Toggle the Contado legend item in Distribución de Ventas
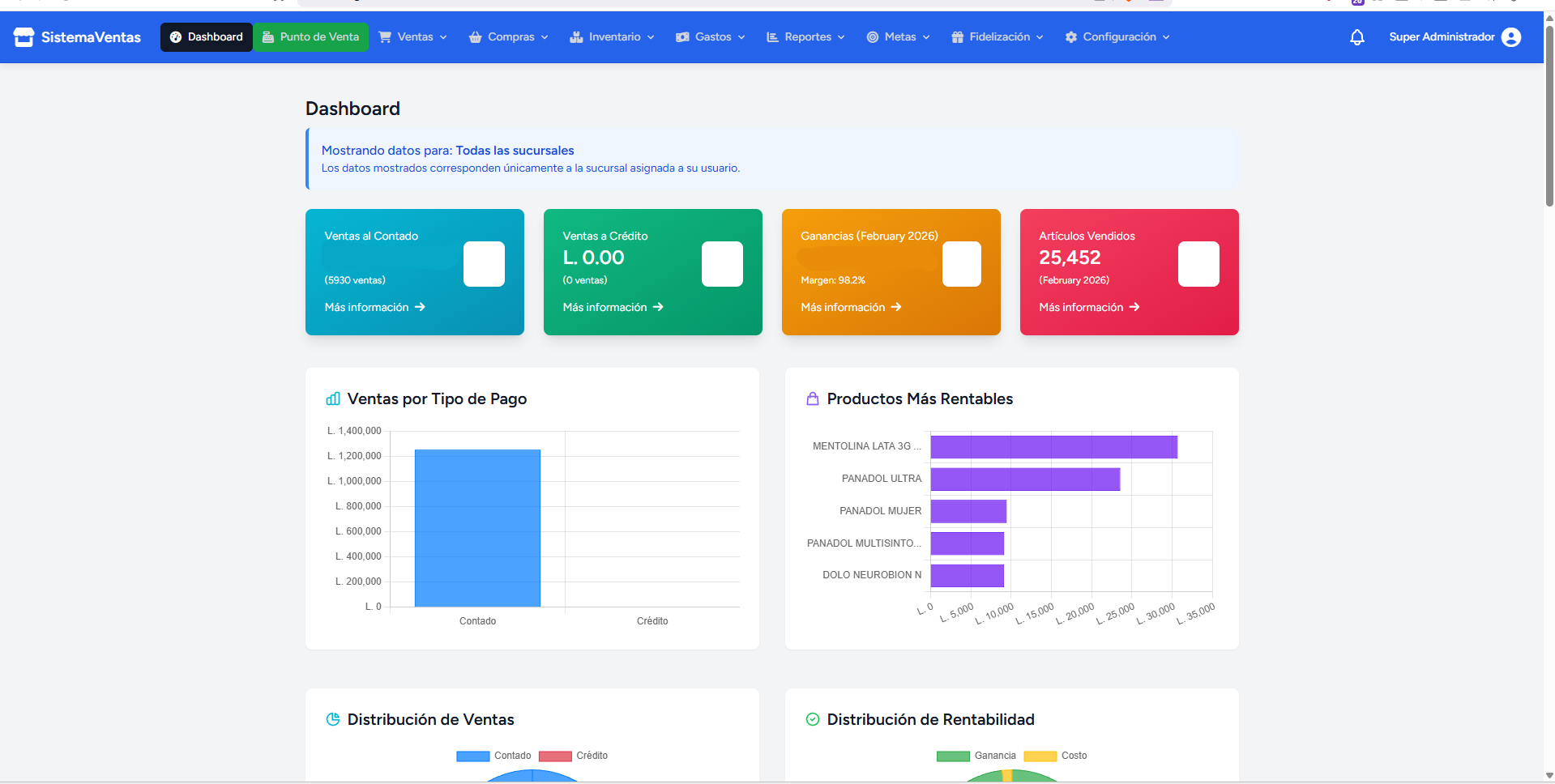The height and width of the screenshot is (784, 1555). [493, 756]
